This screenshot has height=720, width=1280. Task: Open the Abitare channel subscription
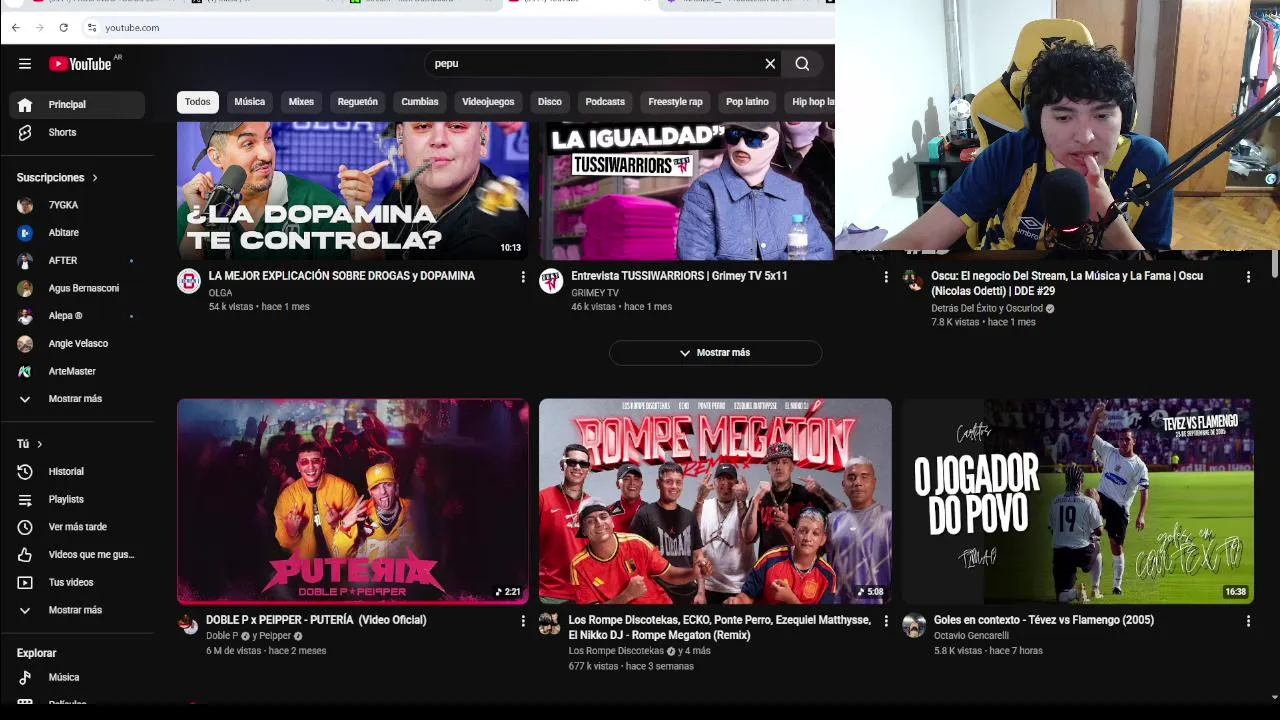[77, 233]
